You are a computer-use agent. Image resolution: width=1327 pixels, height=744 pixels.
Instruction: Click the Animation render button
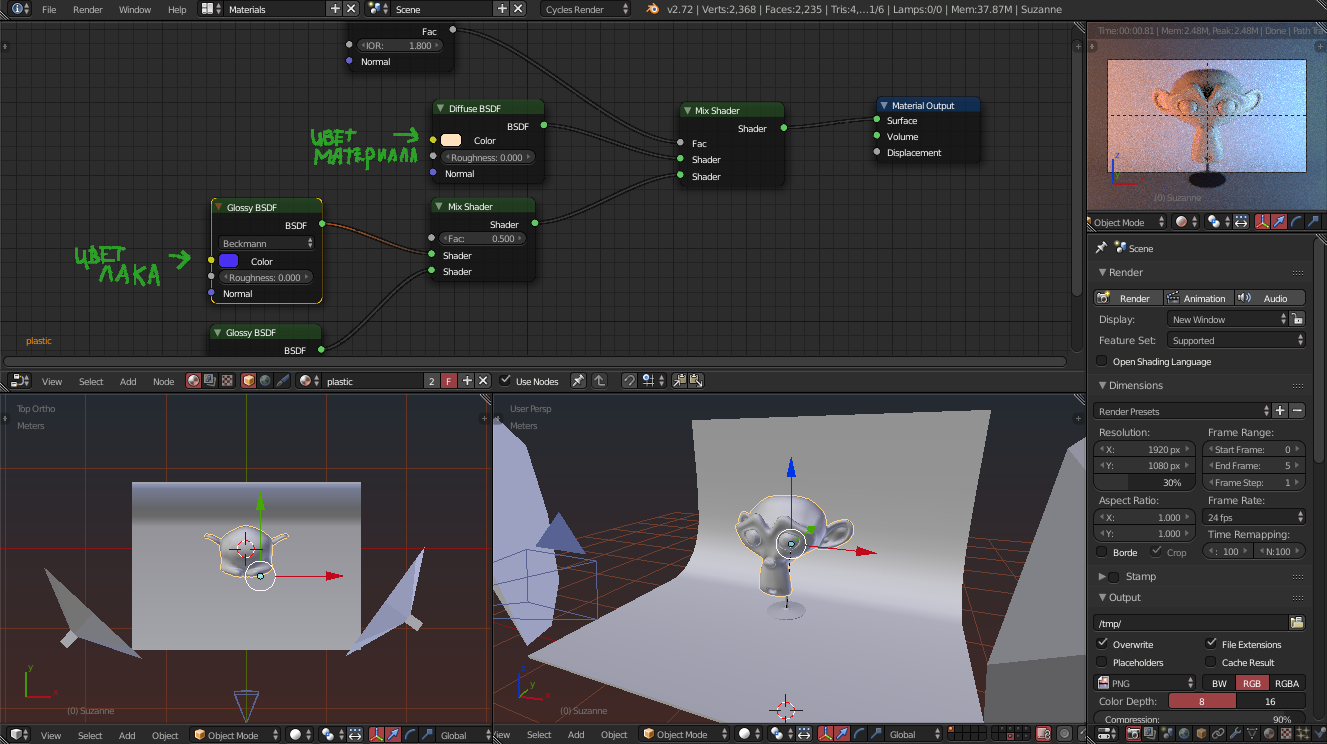point(1198,298)
